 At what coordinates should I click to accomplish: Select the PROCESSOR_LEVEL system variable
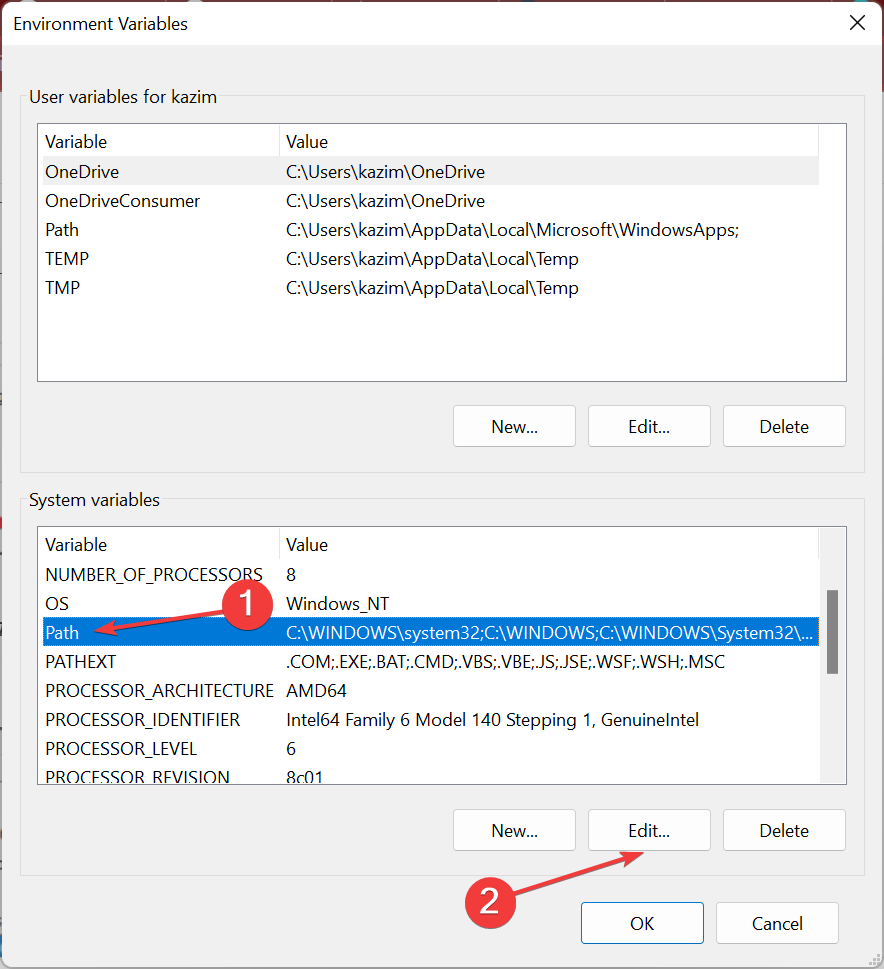tap(431, 749)
